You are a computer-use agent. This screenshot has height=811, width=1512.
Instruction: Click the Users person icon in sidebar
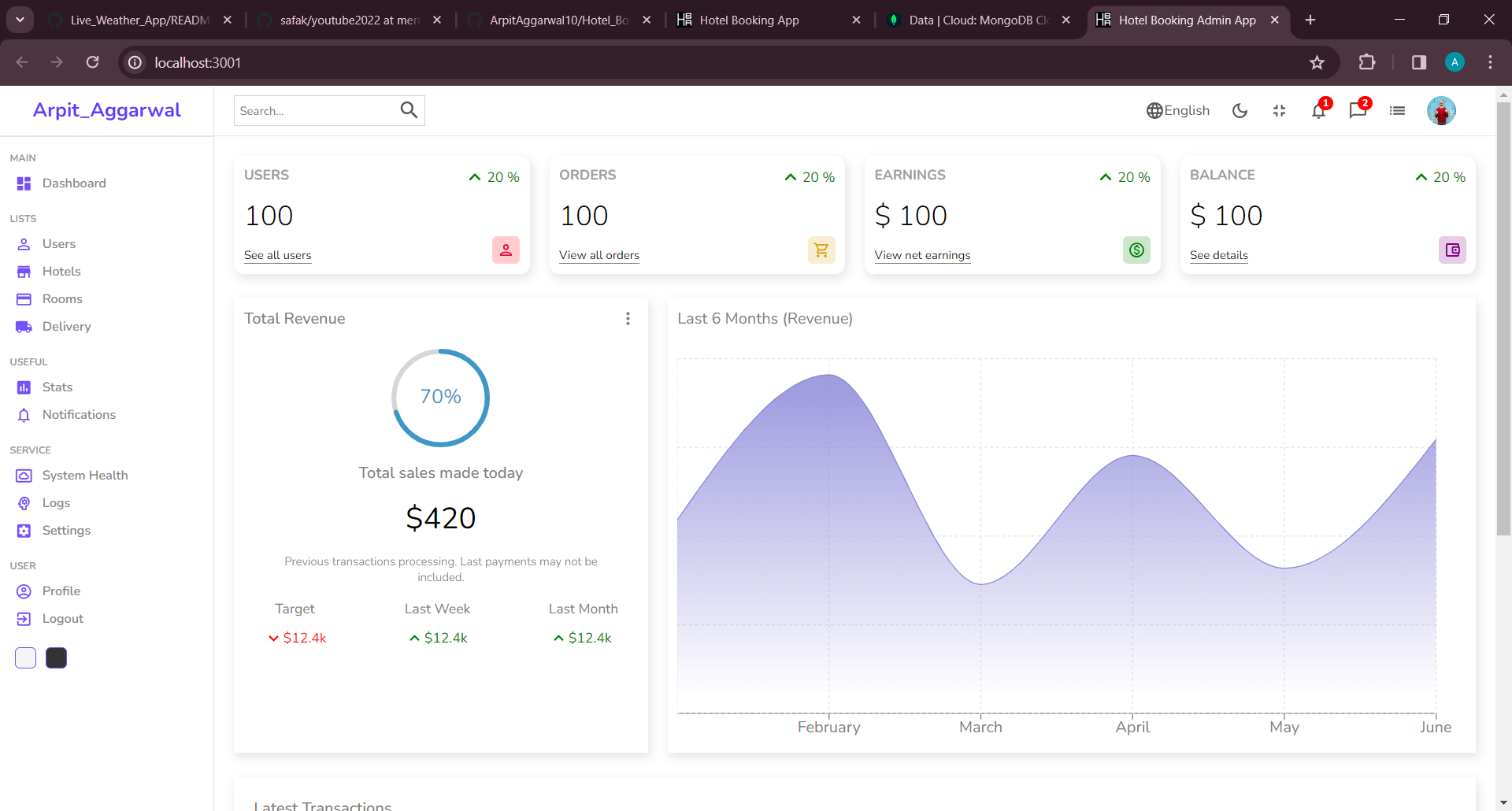point(24,244)
